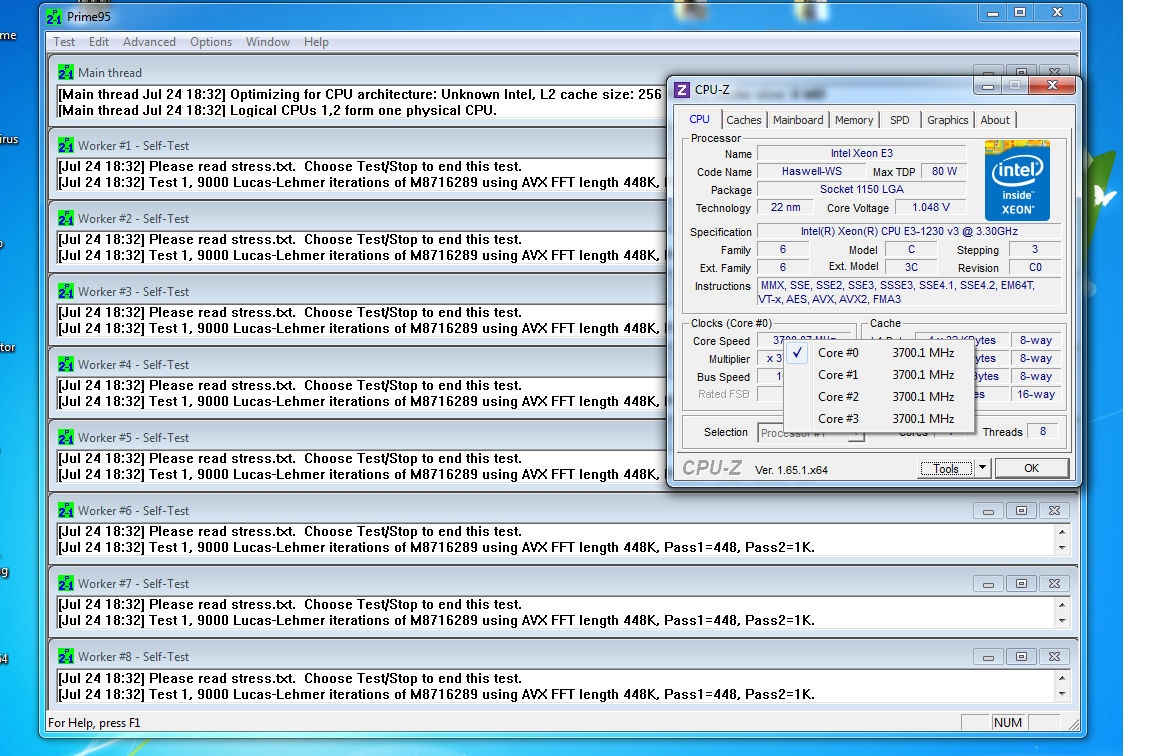Switch to the Graphics tab in CPU-Z
Screen dimensions: 1152x756
coord(948,120)
